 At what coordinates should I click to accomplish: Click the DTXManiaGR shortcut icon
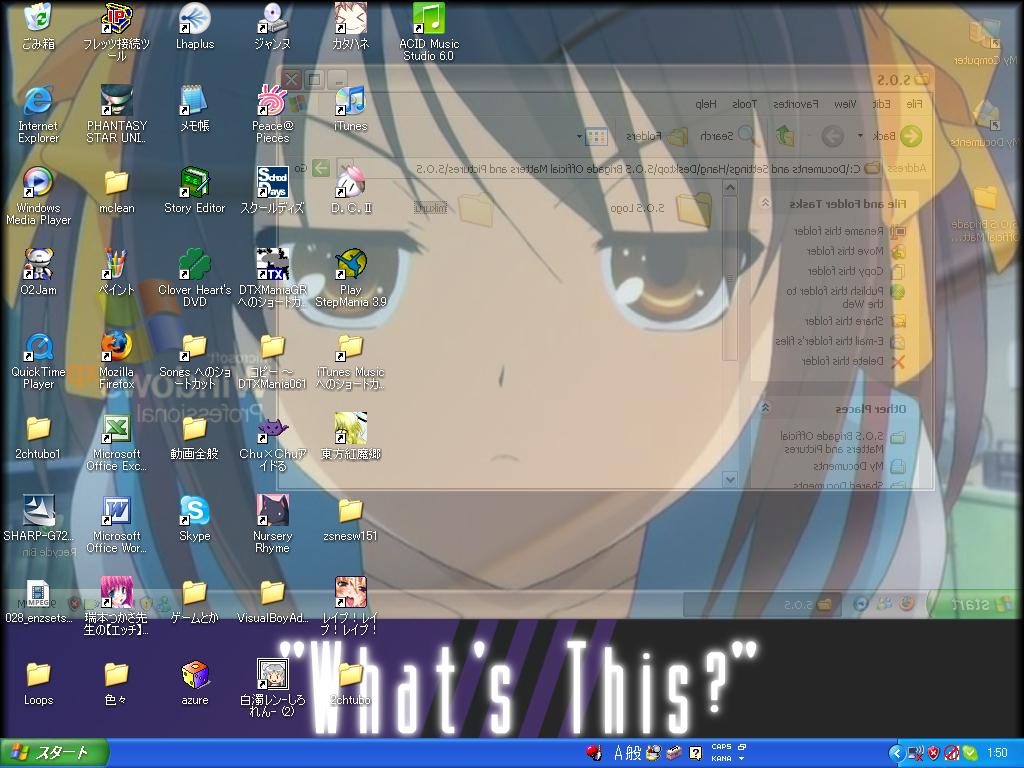(x=272, y=278)
